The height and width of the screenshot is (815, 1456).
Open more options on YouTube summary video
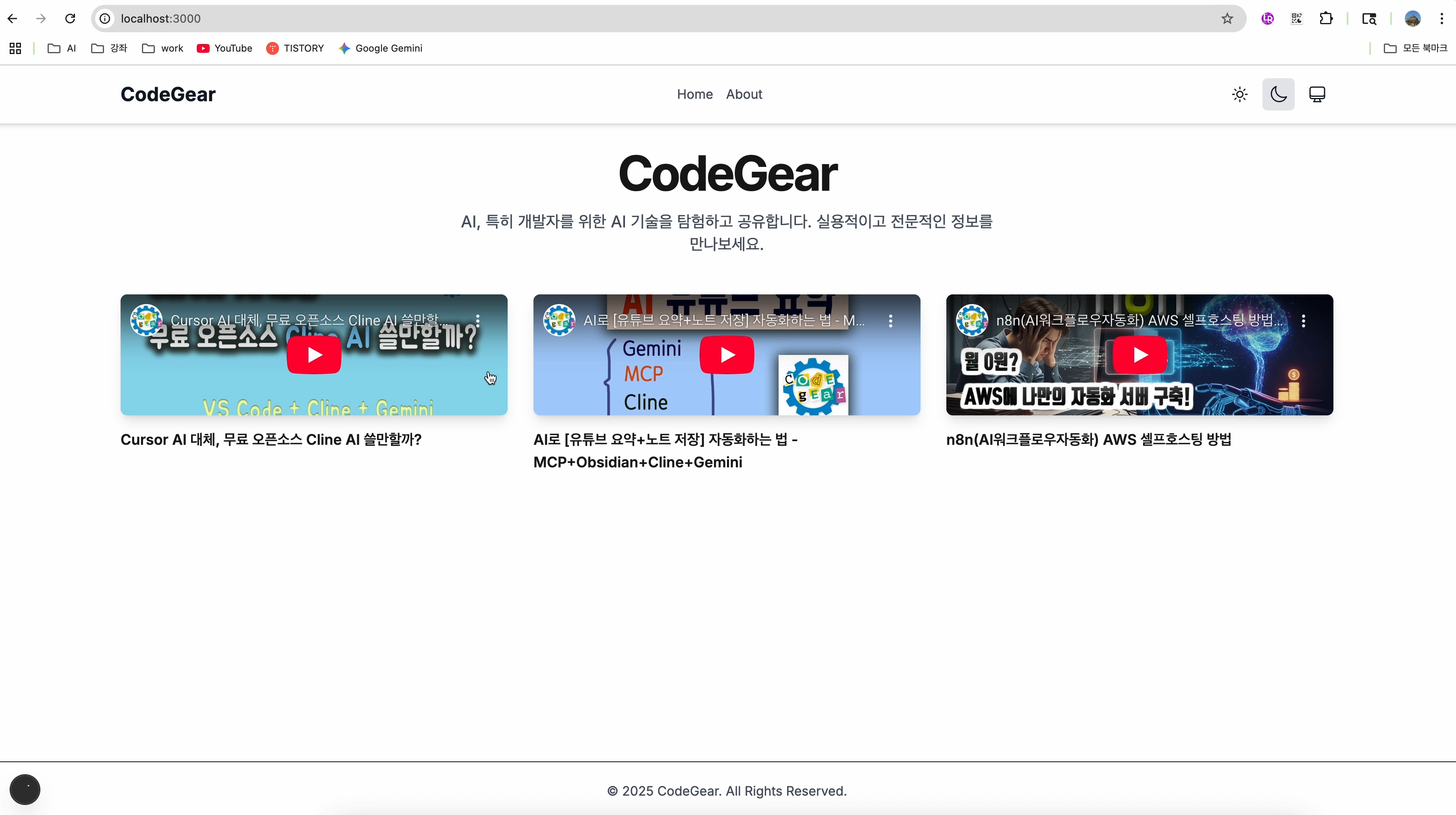pos(890,321)
